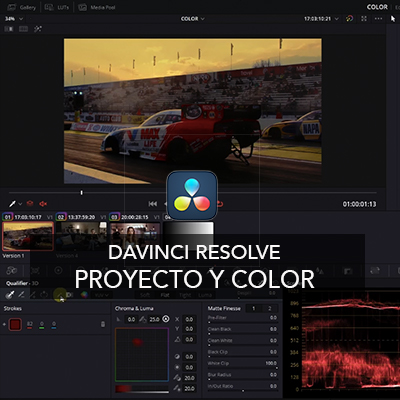Click the viewer scrubber playhead

pos(81,193)
